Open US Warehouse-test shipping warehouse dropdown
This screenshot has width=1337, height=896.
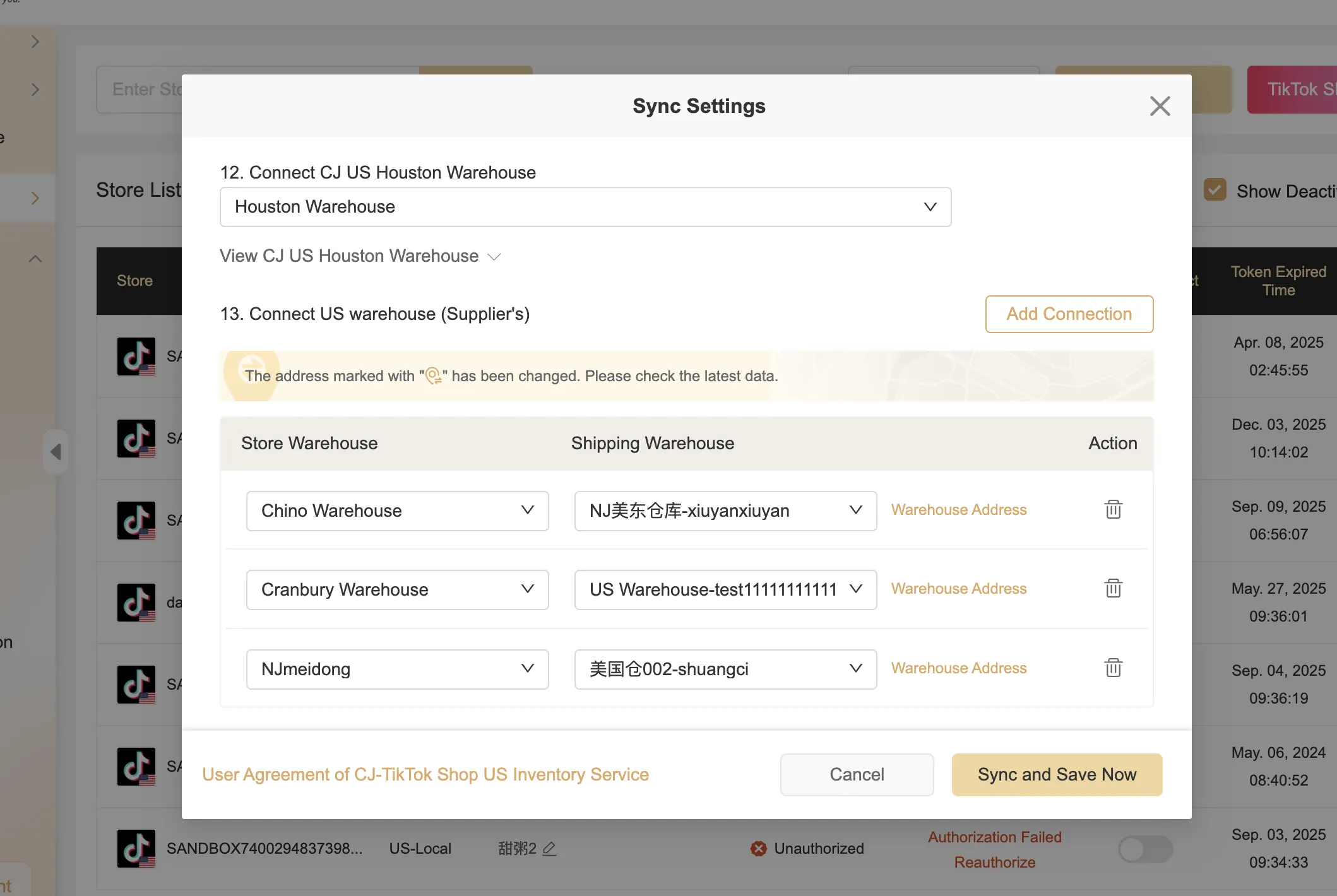point(725,589)
